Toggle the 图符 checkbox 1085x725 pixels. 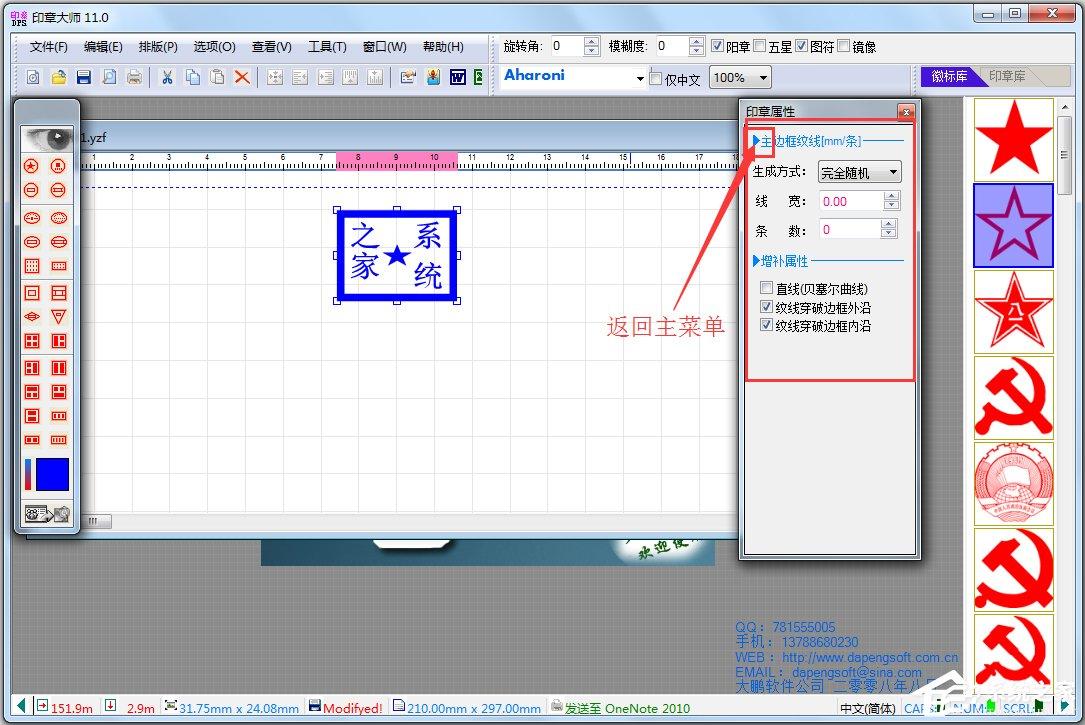801,46
